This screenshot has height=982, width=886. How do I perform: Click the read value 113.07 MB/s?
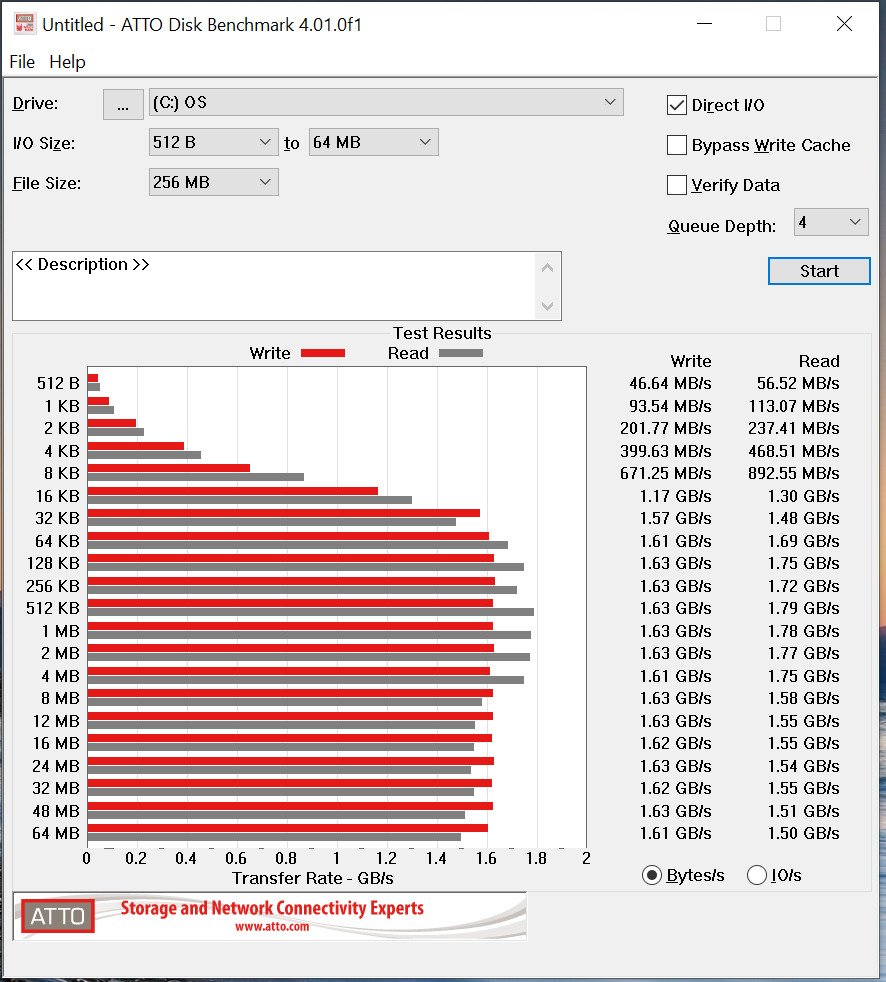pyautogui.click(x=794, y=406)
